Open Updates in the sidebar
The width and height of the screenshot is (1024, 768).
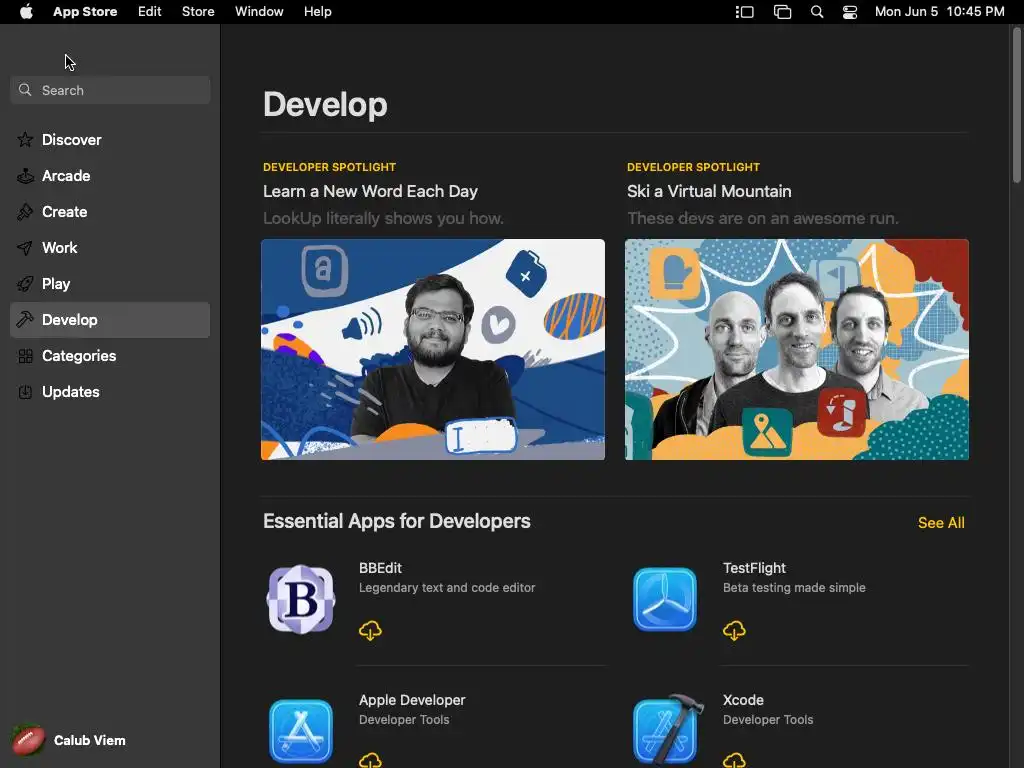[110, 391]
